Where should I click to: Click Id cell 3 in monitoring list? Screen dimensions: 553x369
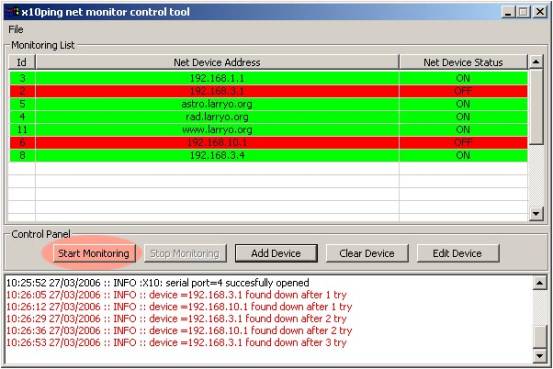click(22, 78)
